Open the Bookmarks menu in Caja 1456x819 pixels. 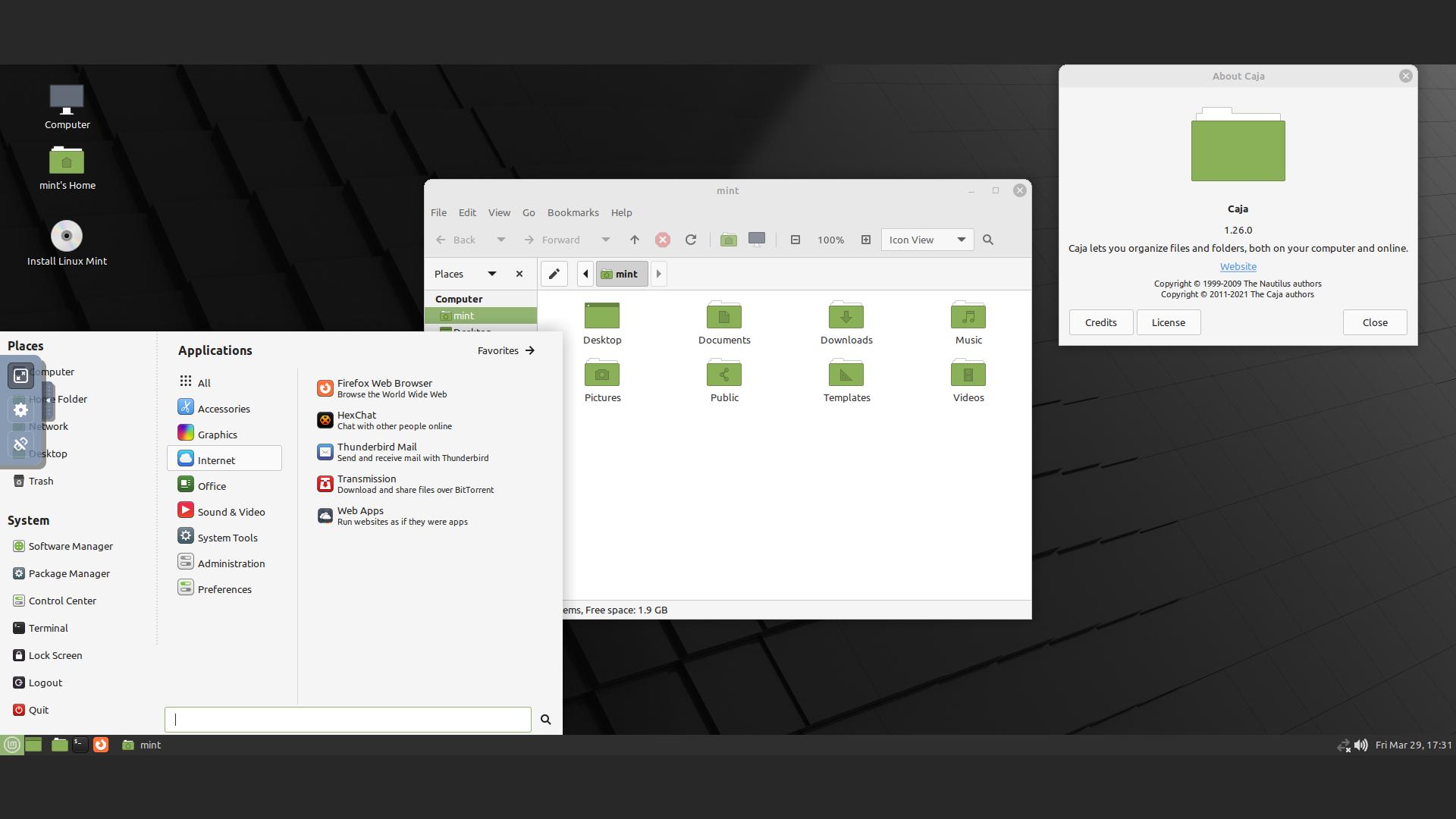tap(573, 212)
